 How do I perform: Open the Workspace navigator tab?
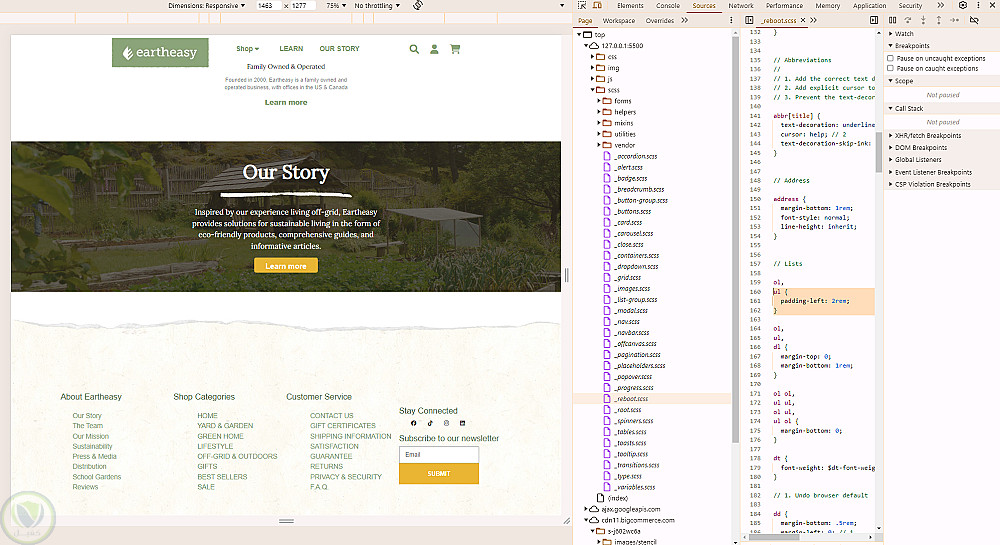(619, 20)
